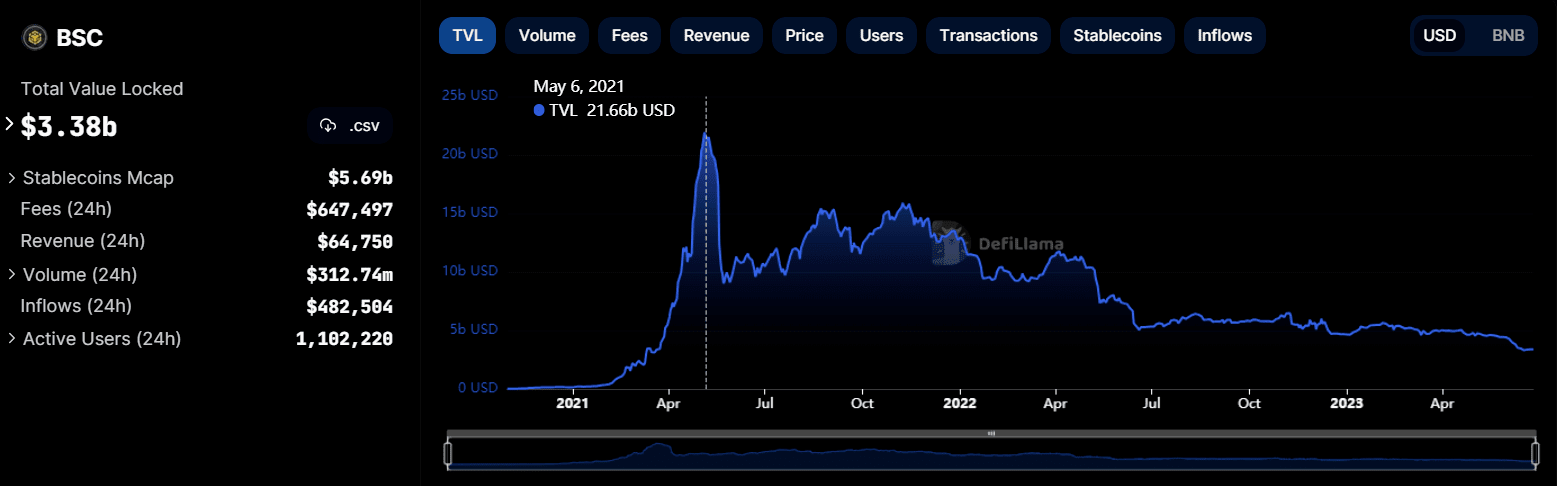Expand the Total Value Locked breakdown arrow
This screenshot has height=486, width=1557.
(10, 125)
